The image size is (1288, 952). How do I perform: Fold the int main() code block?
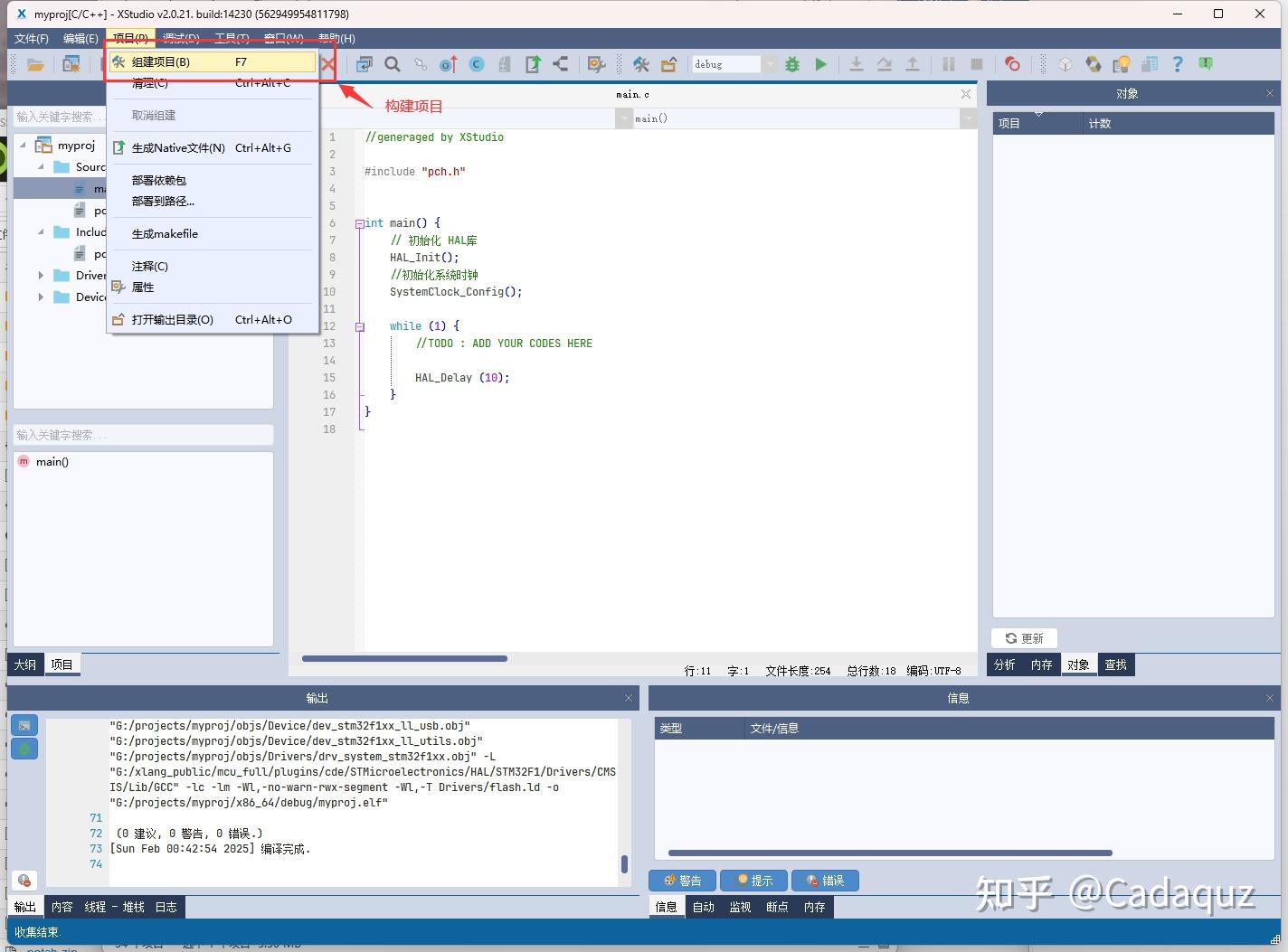click(x=359, y=223)
